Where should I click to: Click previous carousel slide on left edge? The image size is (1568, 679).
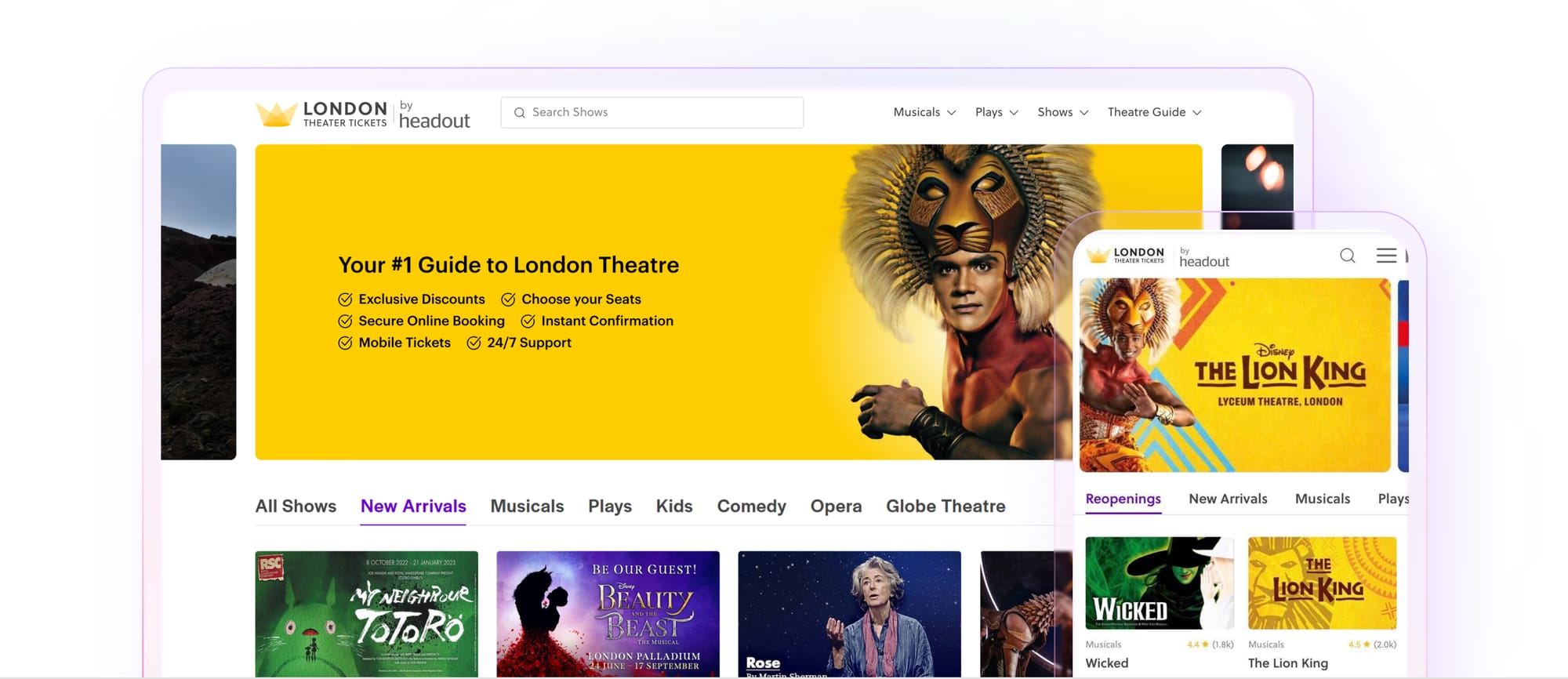pyautogui.click(x=198, y=302)
